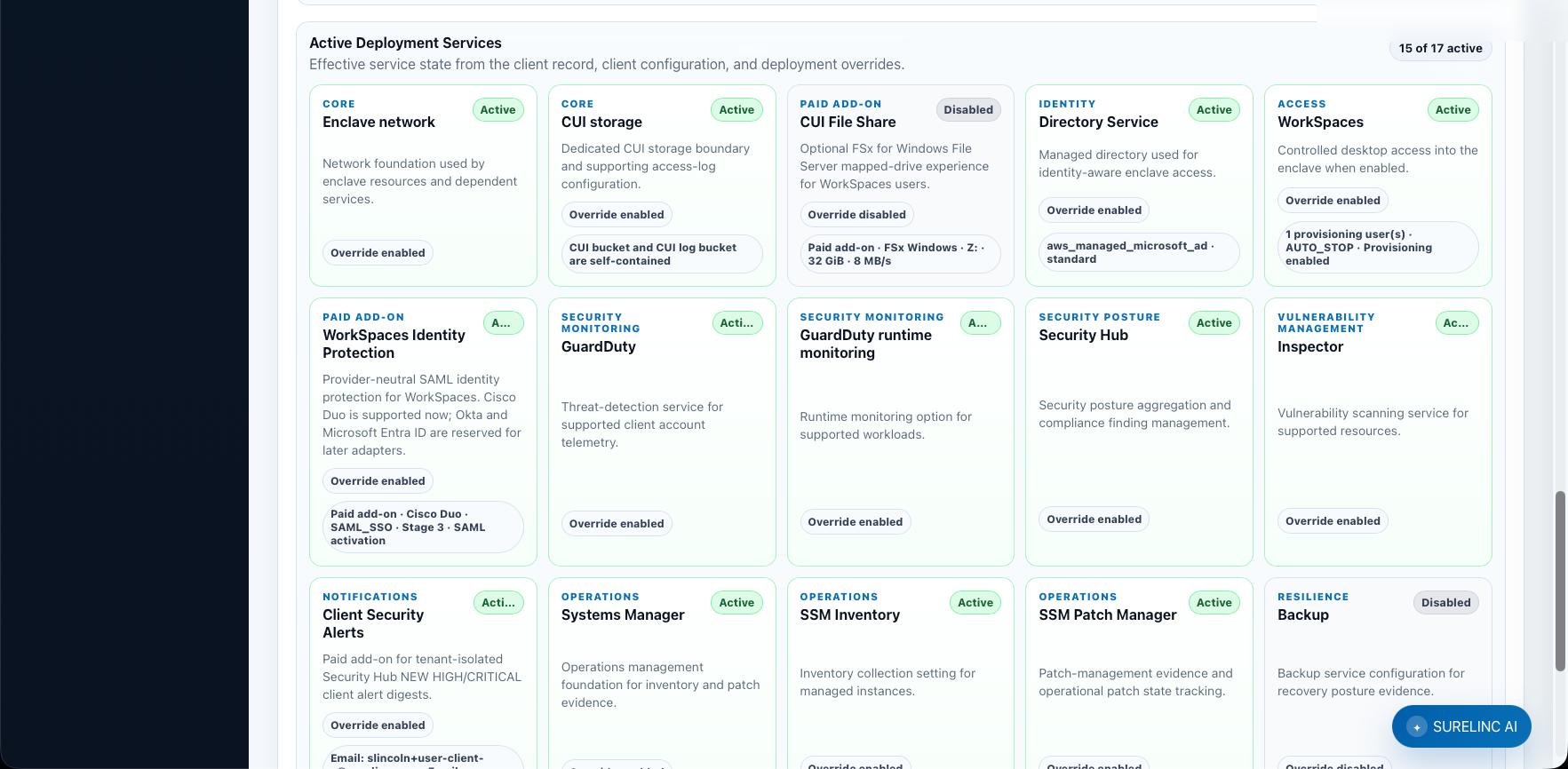Click 'Override disabled' chip on CUI File Share
The image size is (1568, 769).
856,215
